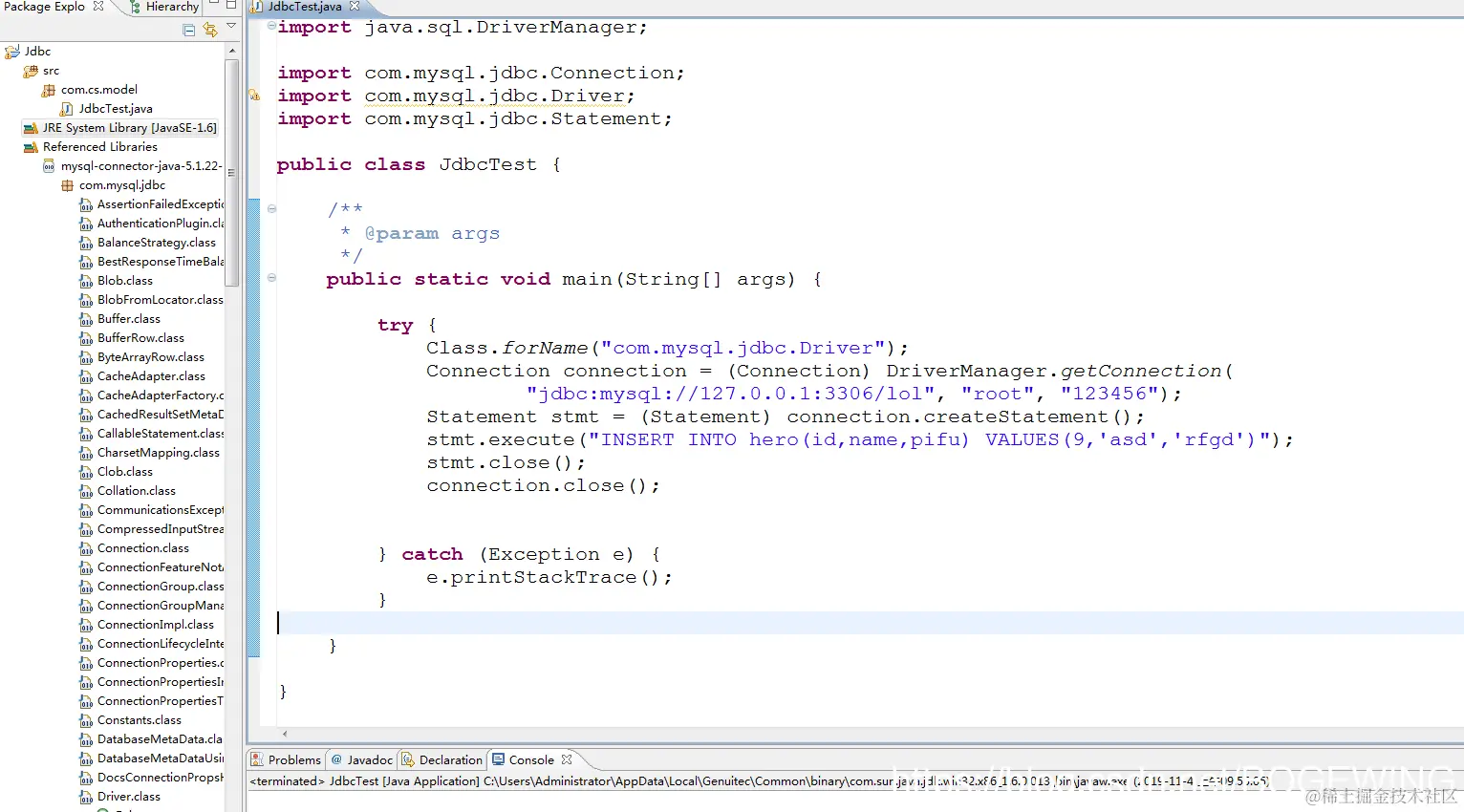Click the com.mysql.jdbc package icon
Viewport: 1464px width, 812px height.
pyautogui.click(x=67, y=185)
